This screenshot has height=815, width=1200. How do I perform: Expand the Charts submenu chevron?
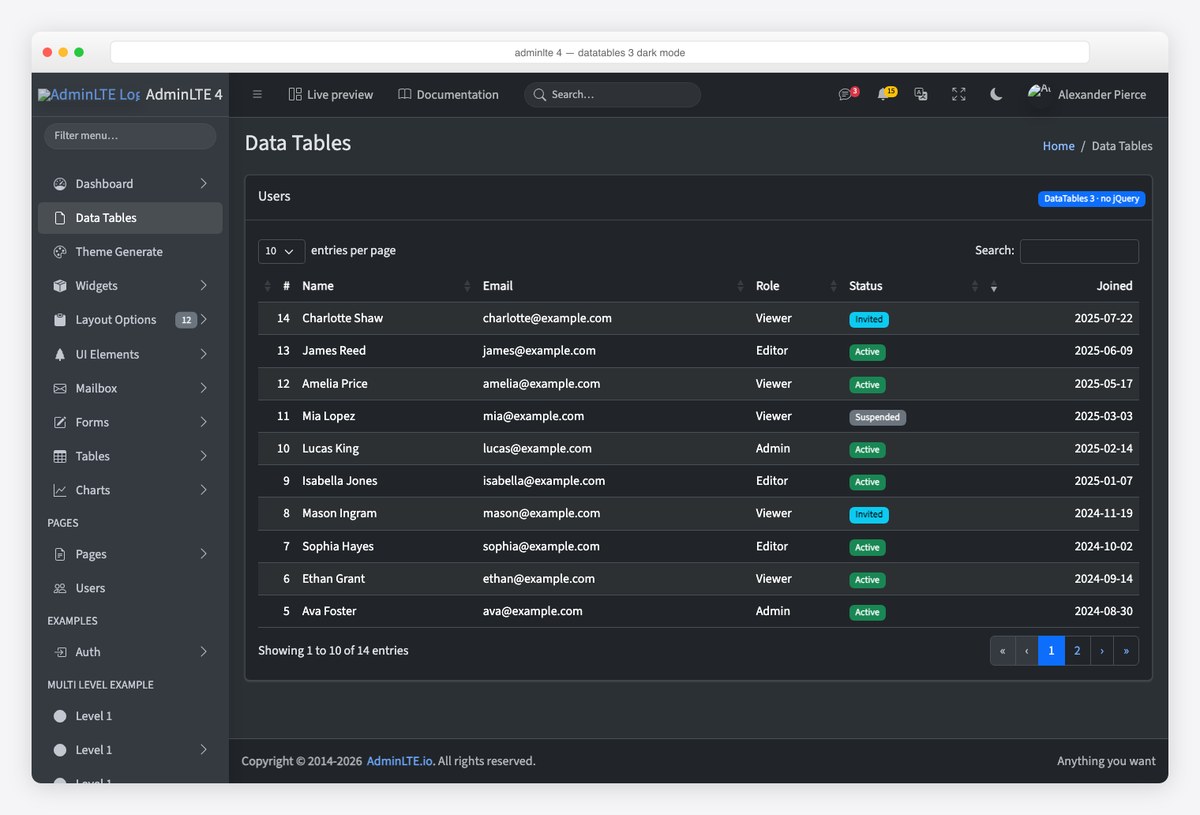203,490
